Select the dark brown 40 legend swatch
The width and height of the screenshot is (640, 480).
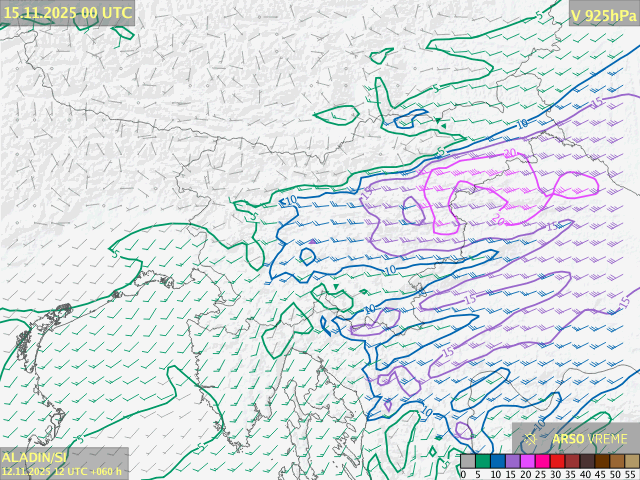(x=587, y=461)
